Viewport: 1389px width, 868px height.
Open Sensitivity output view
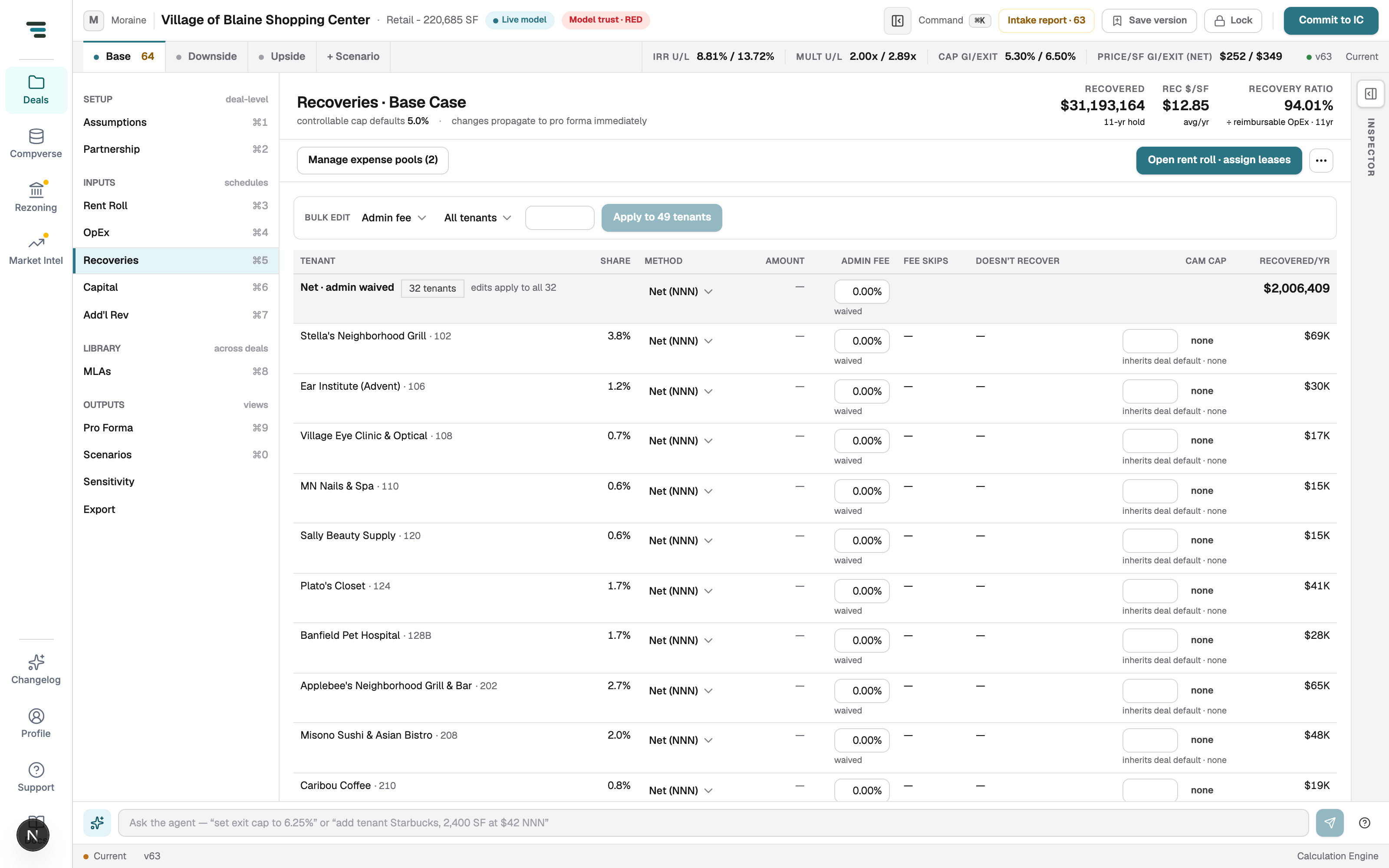point(176,482)
